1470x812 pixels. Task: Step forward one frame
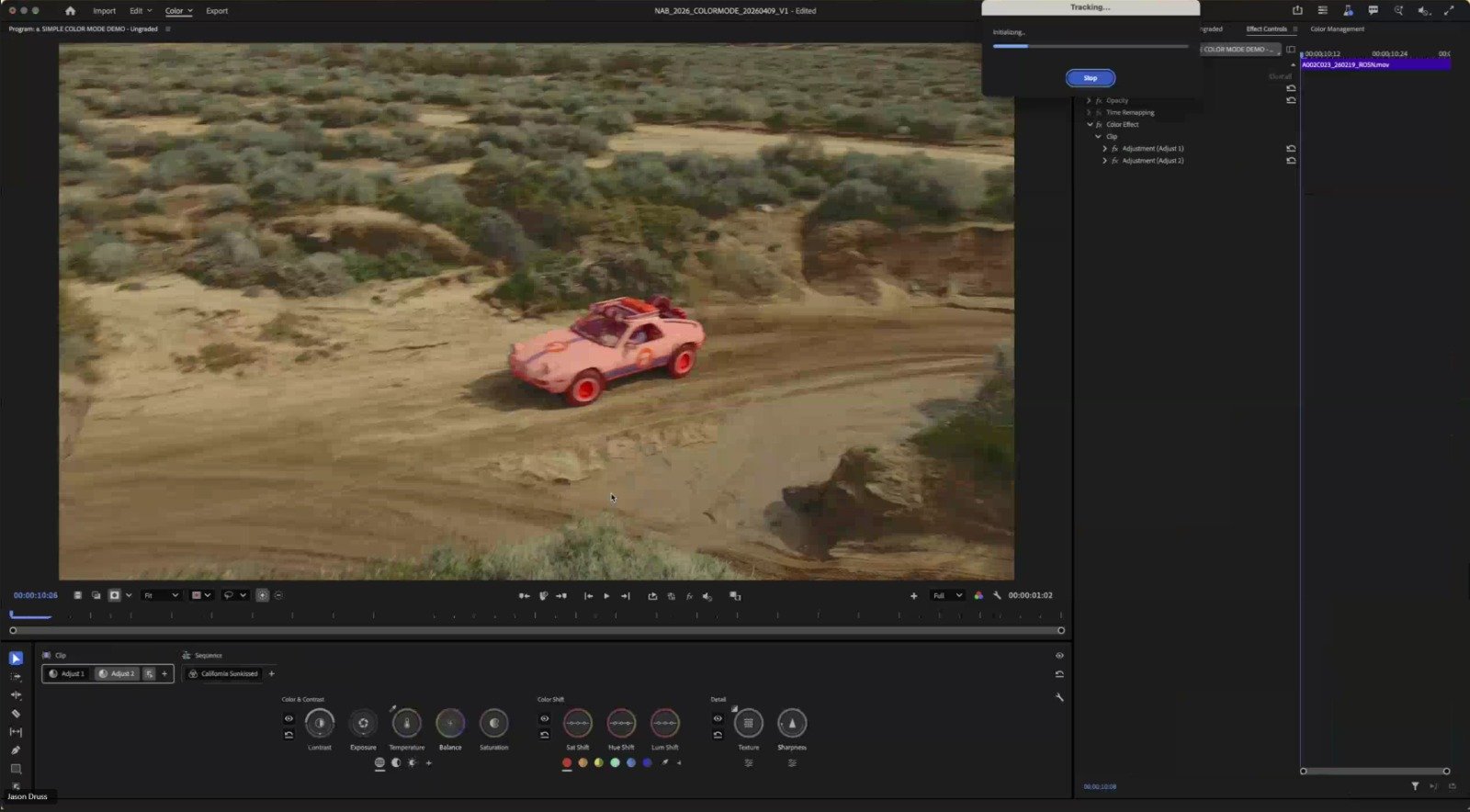click(x=626, y=596)
